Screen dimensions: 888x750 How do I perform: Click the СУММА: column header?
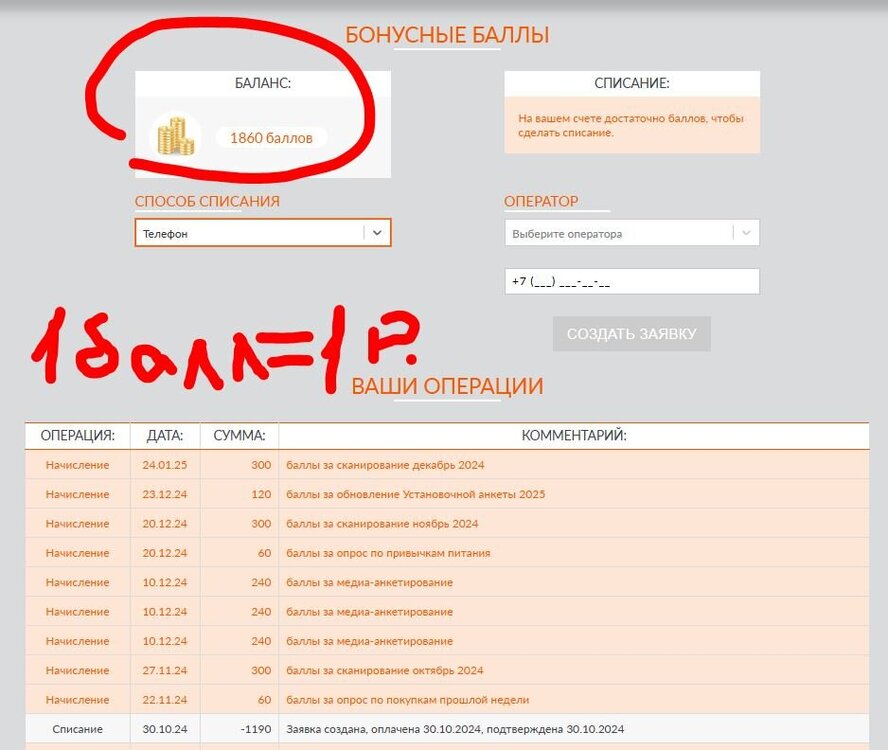[239, 436]
